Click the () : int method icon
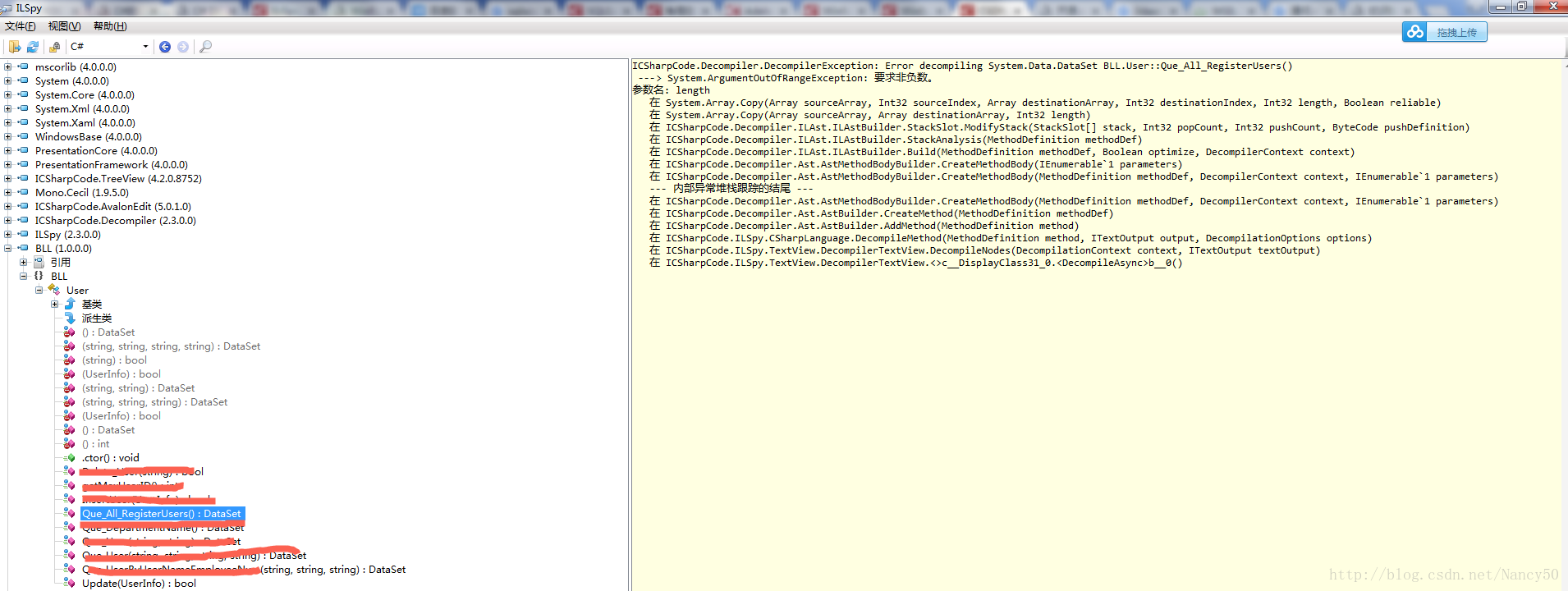 point(70,444)
